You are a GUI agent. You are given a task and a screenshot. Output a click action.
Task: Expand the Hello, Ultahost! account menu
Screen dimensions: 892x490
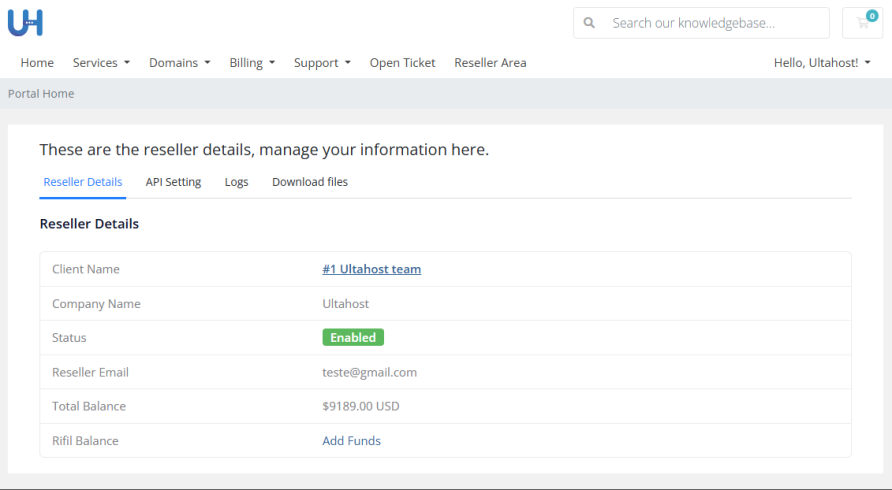[821, 62]
